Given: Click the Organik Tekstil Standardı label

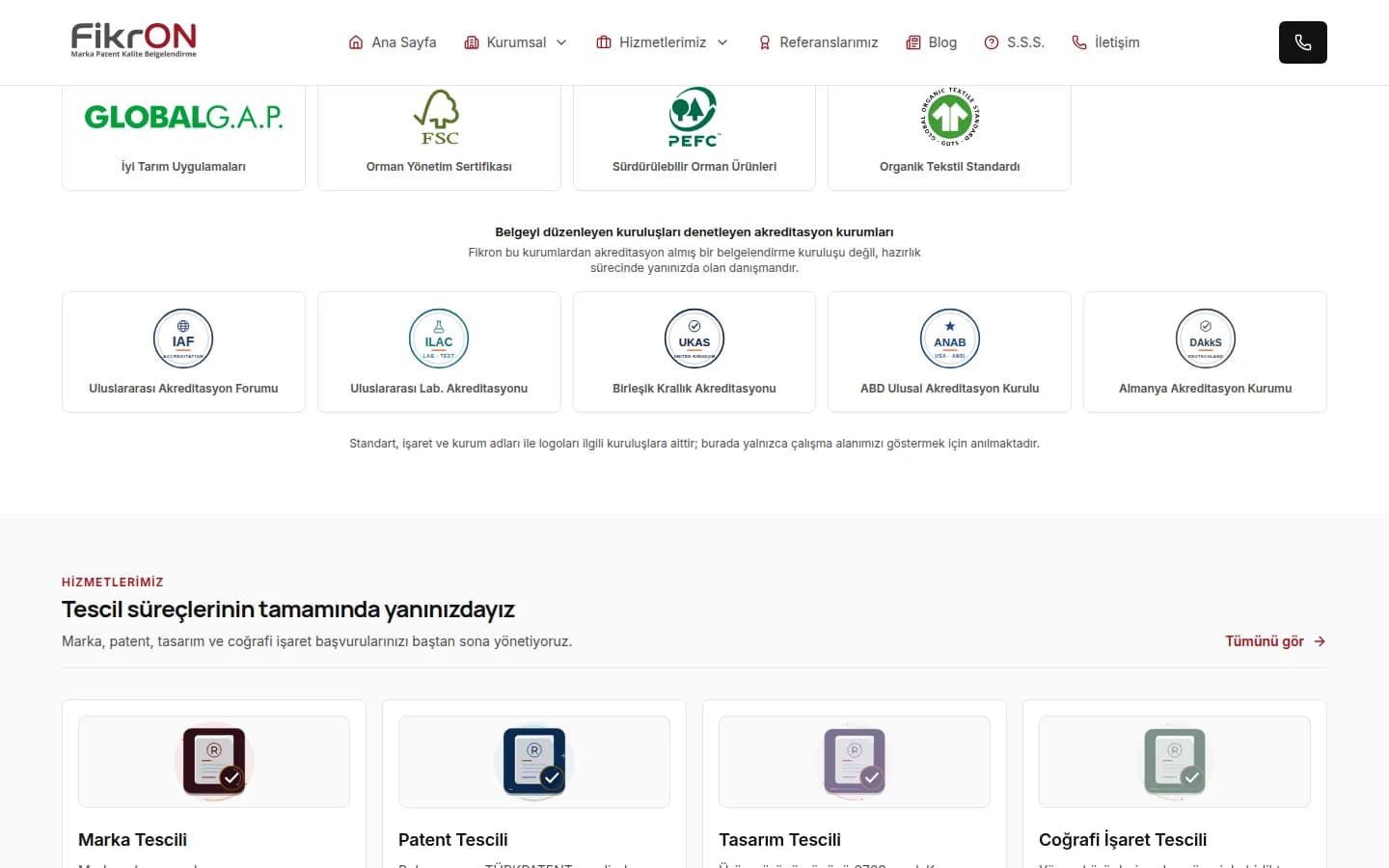Looking at the screenshot, I should (x=950, y=167).
